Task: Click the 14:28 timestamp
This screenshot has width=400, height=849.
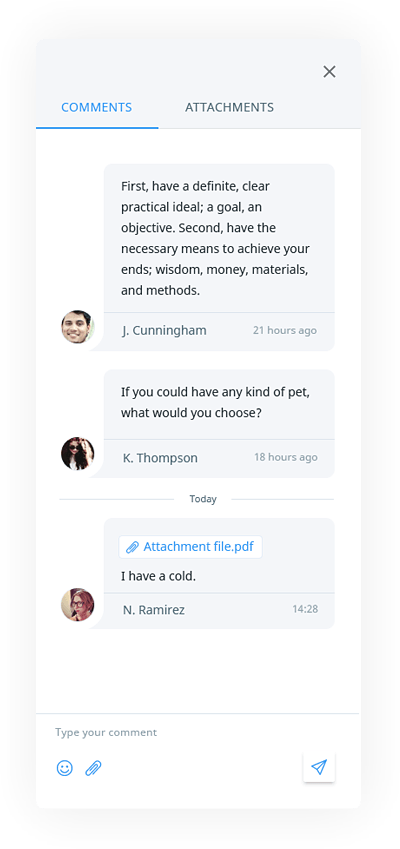Action: [x=305, y=609]
